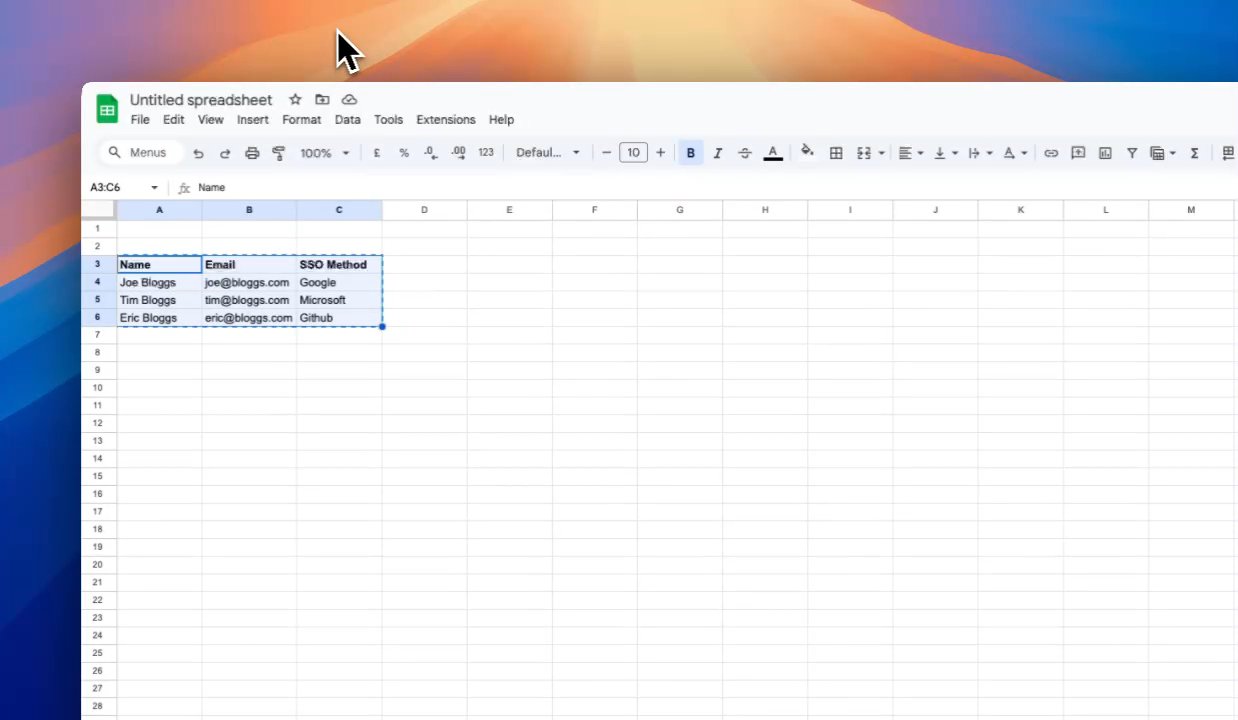The height and width of the screenshot is (720, 1238).
Task: Open the borders tool
Action: (836, 153)
